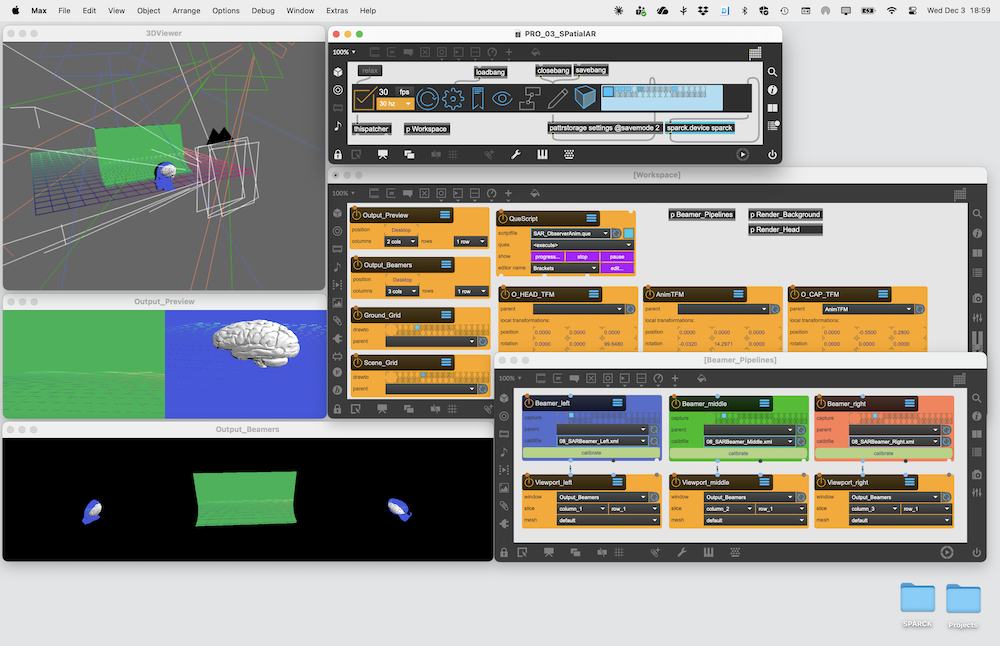Click the bookmark icon in SPARCK toolbar
This screenshot has width=1000, height=646.
[478, 98]
